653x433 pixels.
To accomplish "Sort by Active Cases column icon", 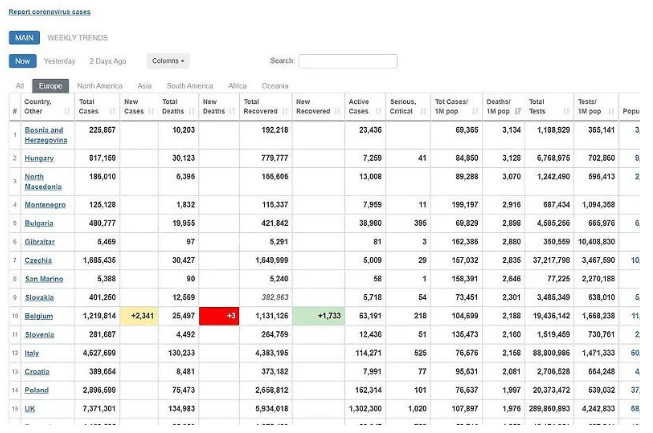I will (381, 111).
